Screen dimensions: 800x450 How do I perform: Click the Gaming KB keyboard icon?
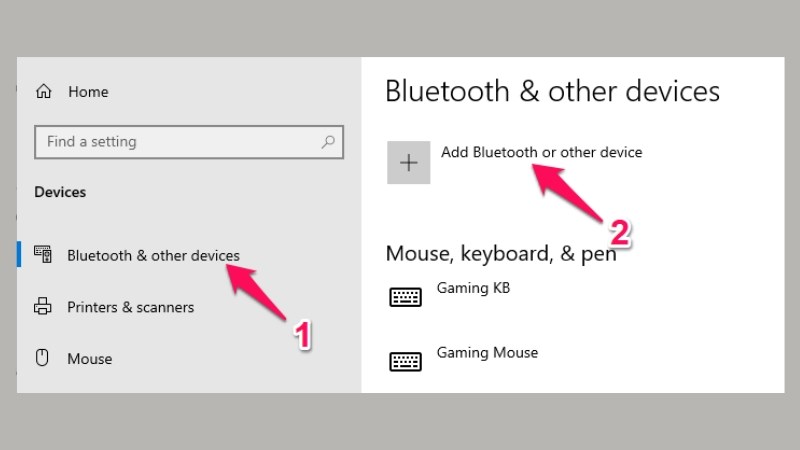(405, 297)
